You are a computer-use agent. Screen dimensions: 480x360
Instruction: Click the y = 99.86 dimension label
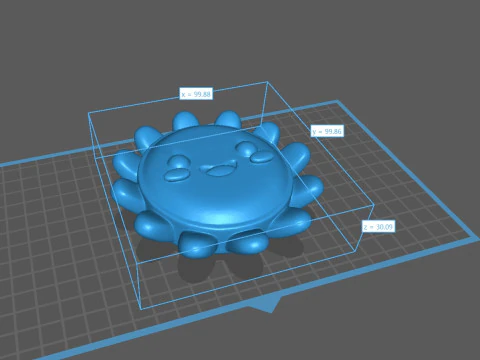click(x=327, y=131)
